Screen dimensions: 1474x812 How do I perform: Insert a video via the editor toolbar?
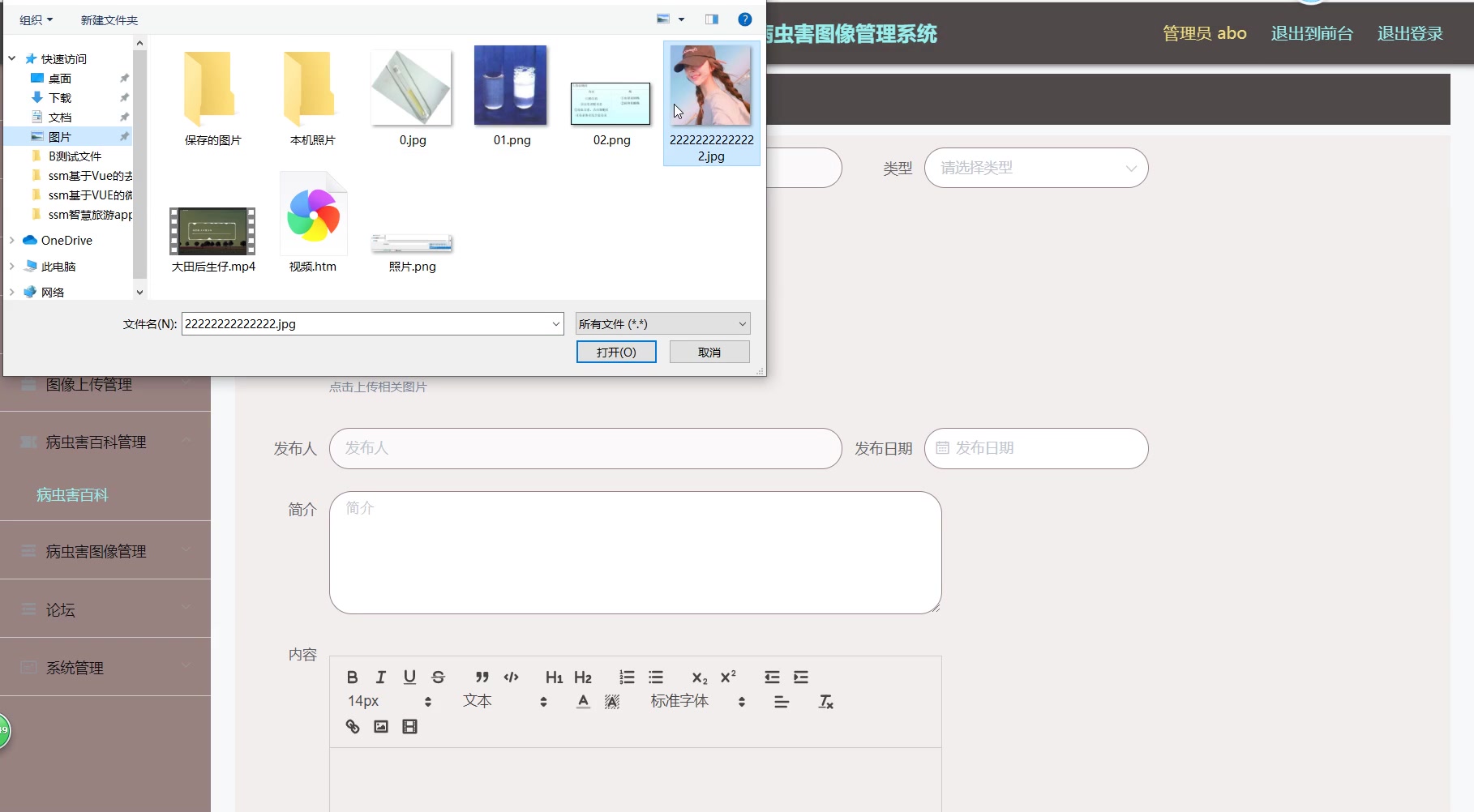409,726
